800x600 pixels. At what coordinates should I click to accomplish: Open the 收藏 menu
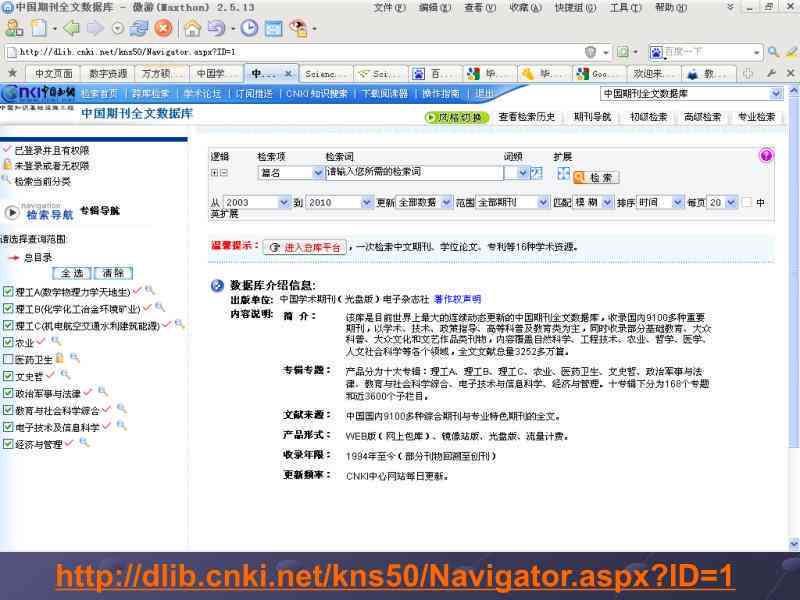click(526, 8)
